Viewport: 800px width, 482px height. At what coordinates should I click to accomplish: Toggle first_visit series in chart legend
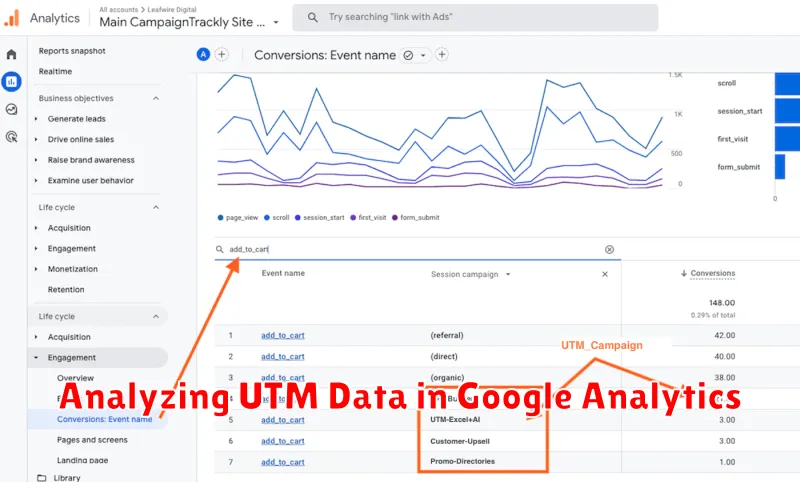[x=368, y=218]
